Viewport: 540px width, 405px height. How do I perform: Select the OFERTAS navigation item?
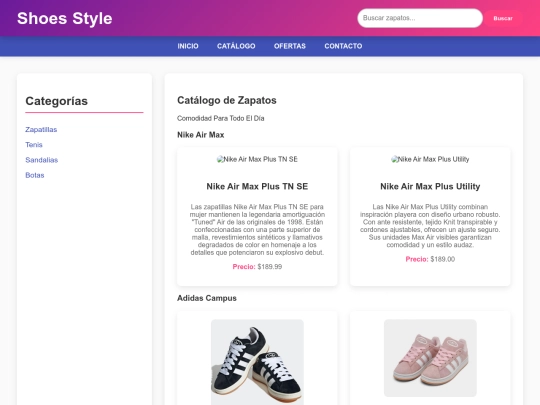(x=290, y=46)
